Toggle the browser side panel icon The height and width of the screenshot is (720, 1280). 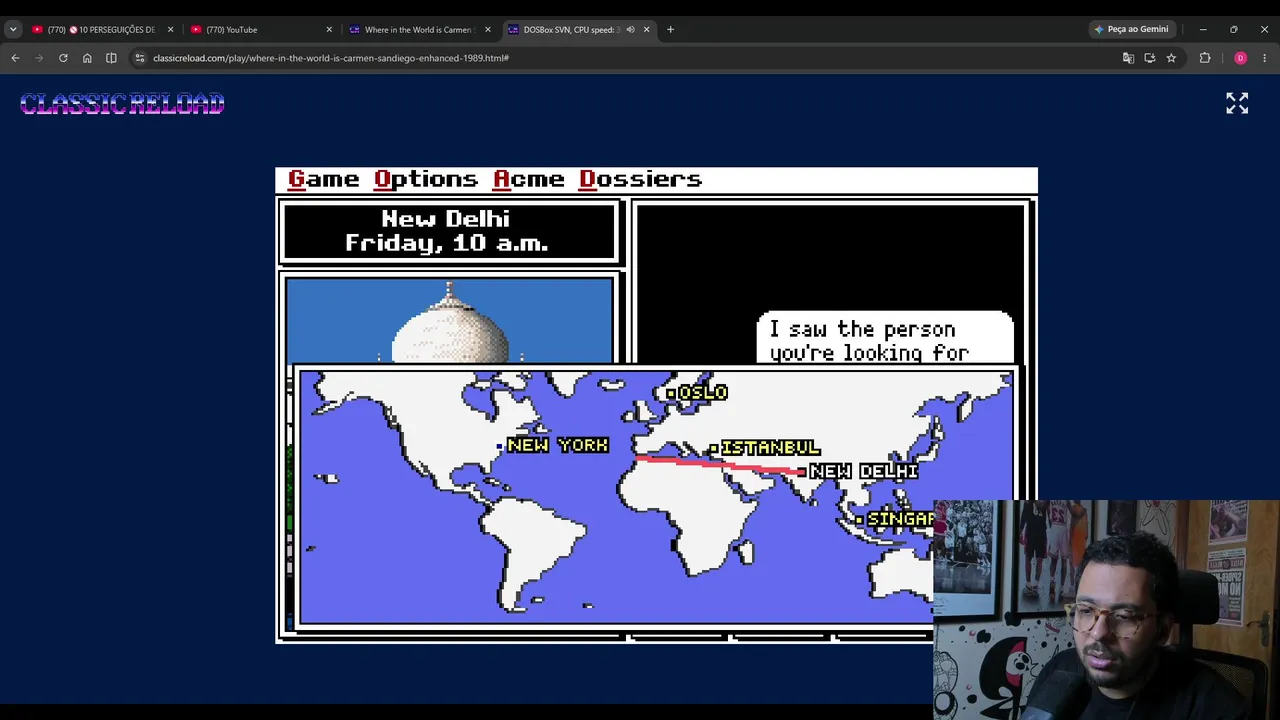click(x=111, y=58)
